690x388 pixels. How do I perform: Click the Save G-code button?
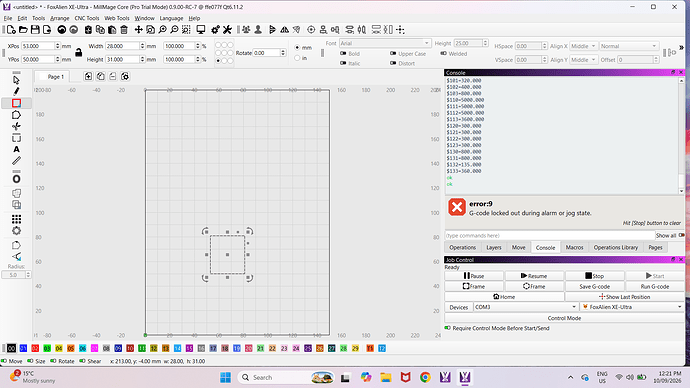point(595,286)
